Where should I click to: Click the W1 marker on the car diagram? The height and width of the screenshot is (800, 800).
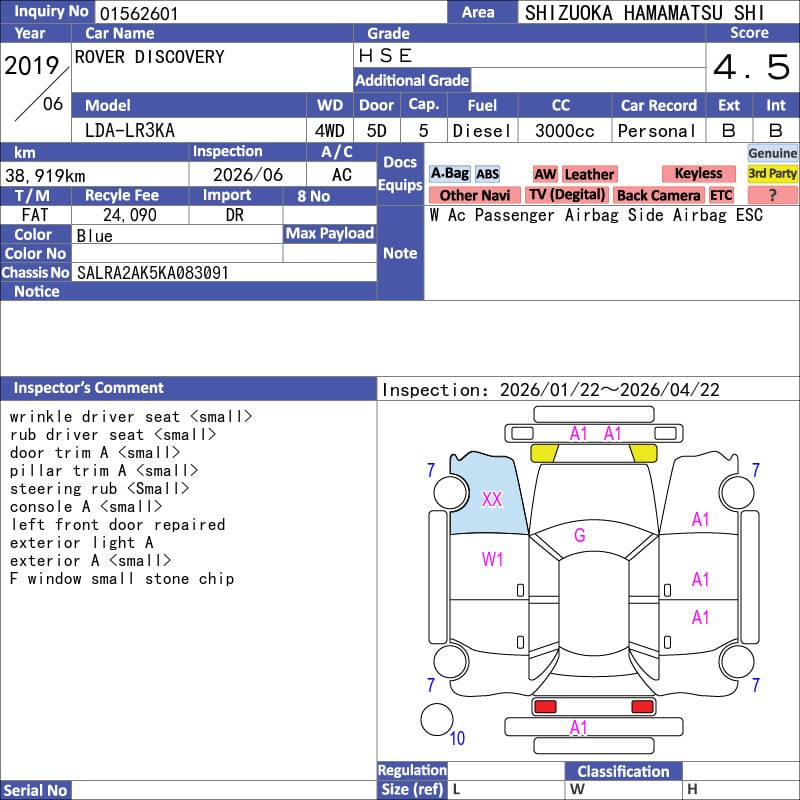[492, 559]
